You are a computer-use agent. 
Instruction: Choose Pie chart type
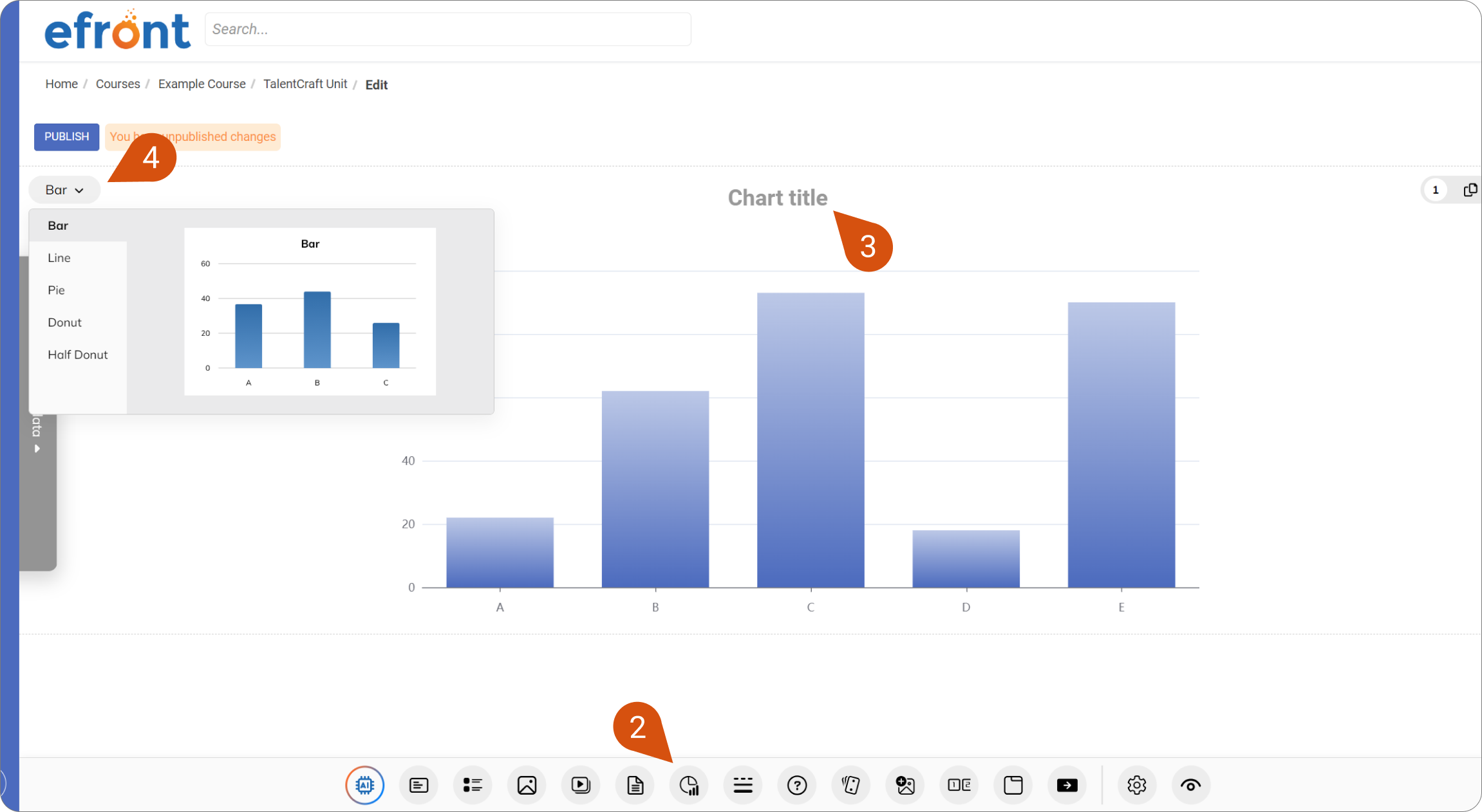78,290
